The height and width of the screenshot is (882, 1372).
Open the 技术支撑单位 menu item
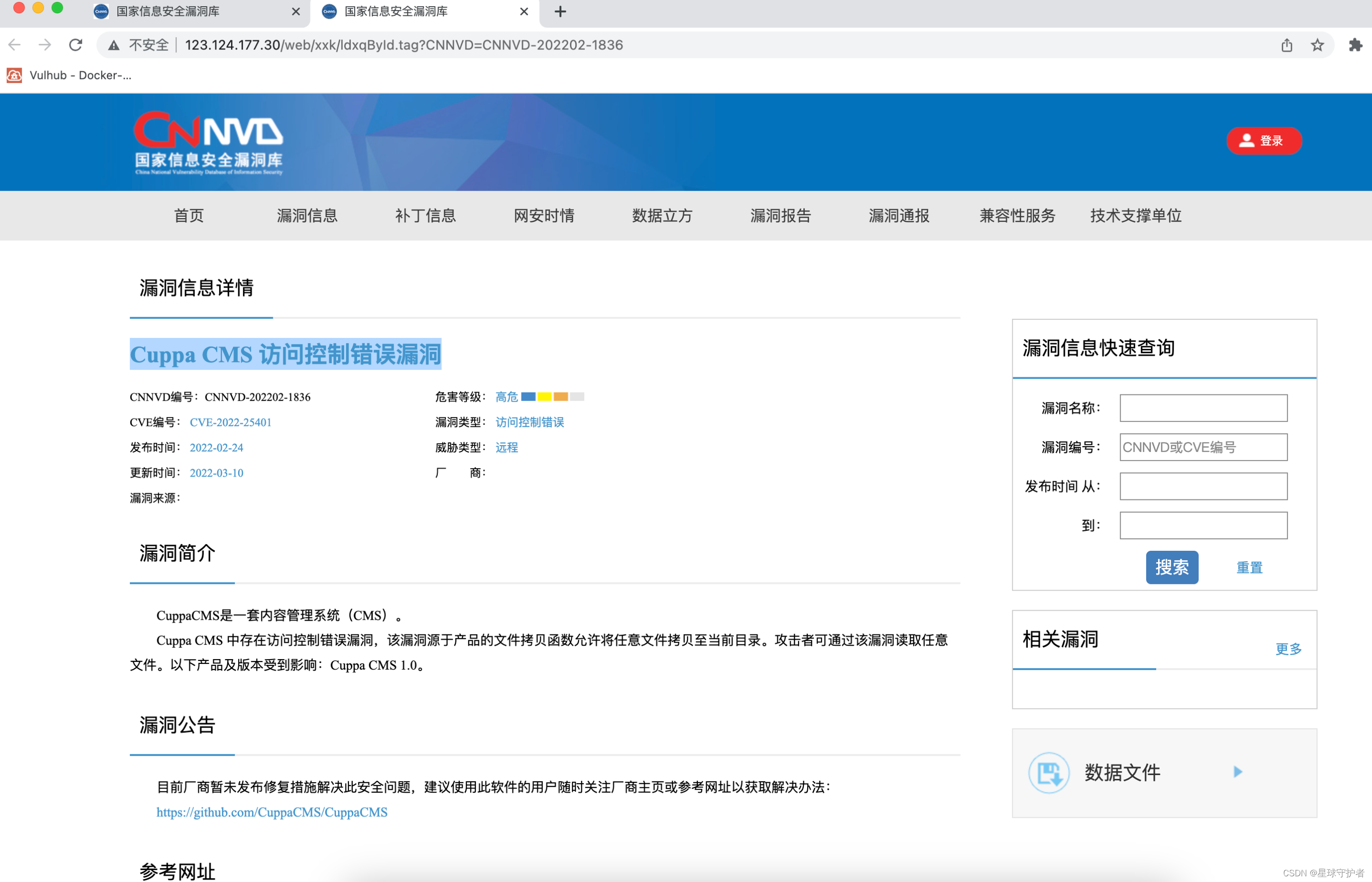(1136, 216)
